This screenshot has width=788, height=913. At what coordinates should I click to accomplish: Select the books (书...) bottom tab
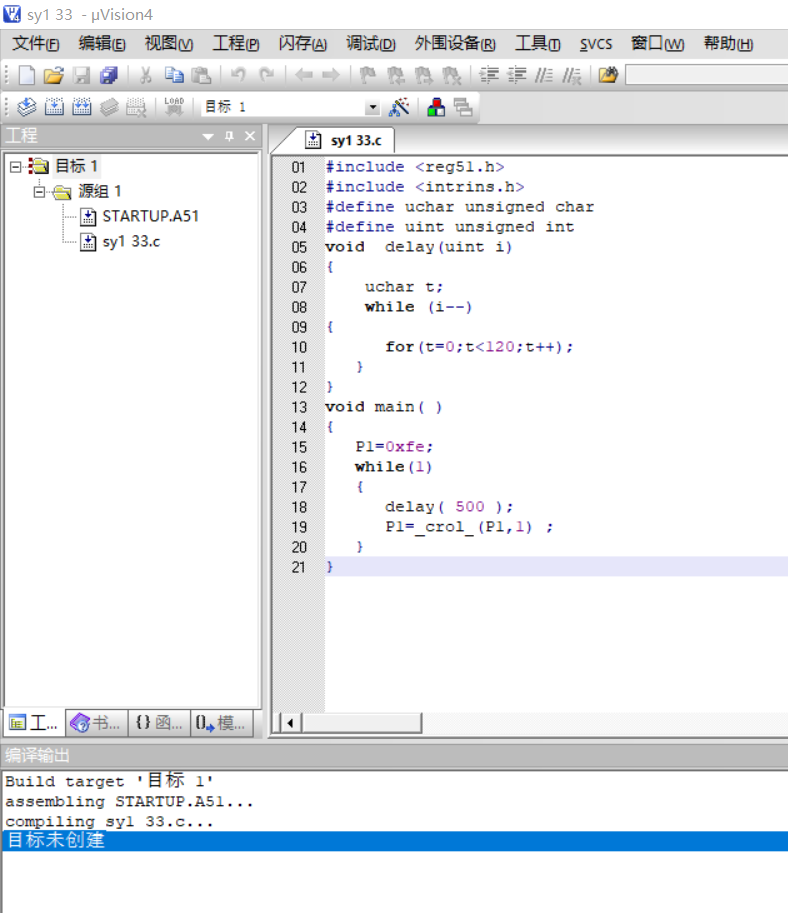(97, 723)
